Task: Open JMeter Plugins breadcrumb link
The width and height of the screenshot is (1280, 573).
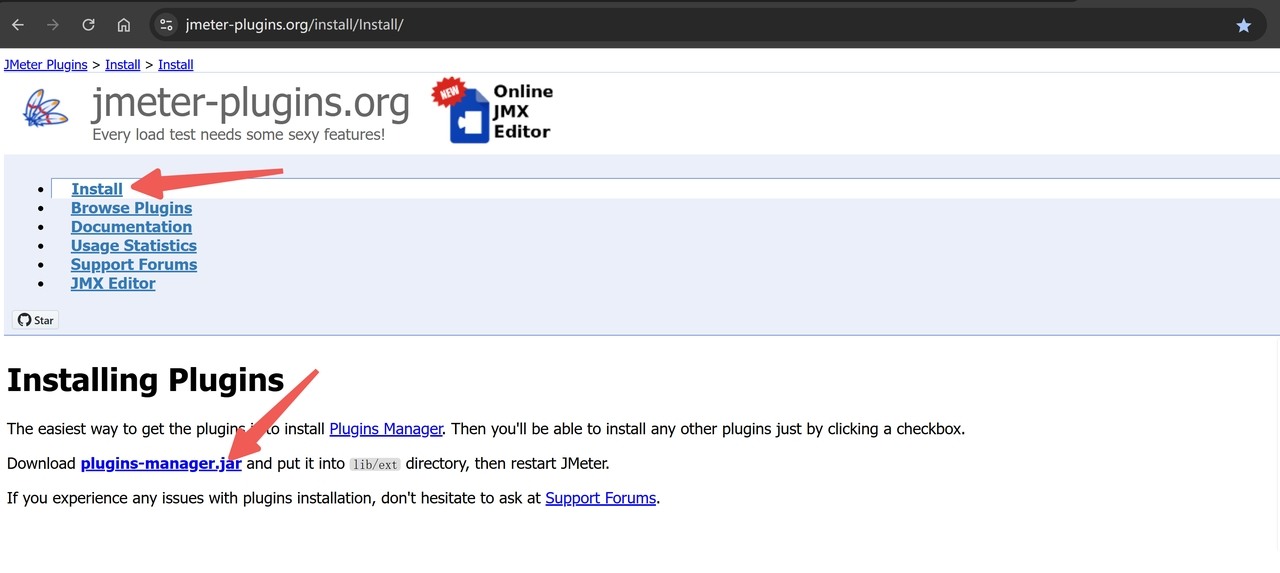Action: [x=45, y=65]
